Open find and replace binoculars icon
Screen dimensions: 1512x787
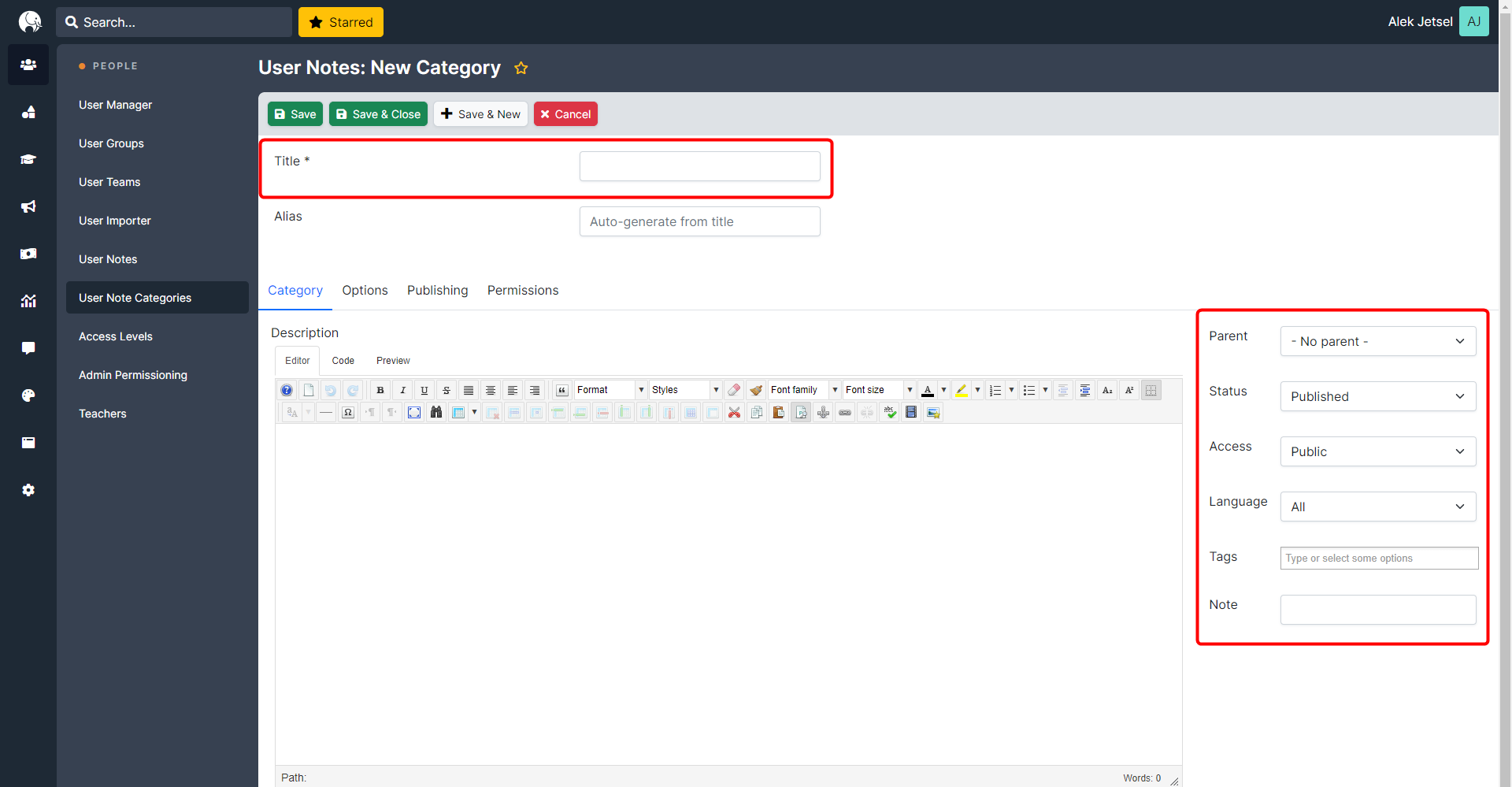[436, 412]
